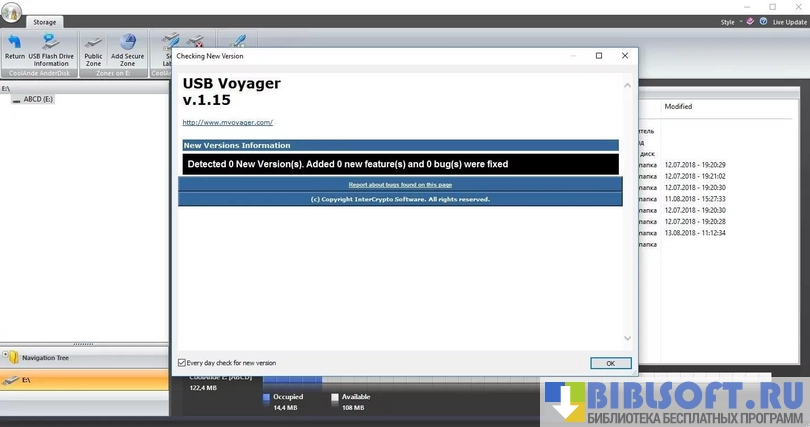810x427 pixels.
Task: Open the www.mvoyager.com link
Action: [x=227, y=122]
